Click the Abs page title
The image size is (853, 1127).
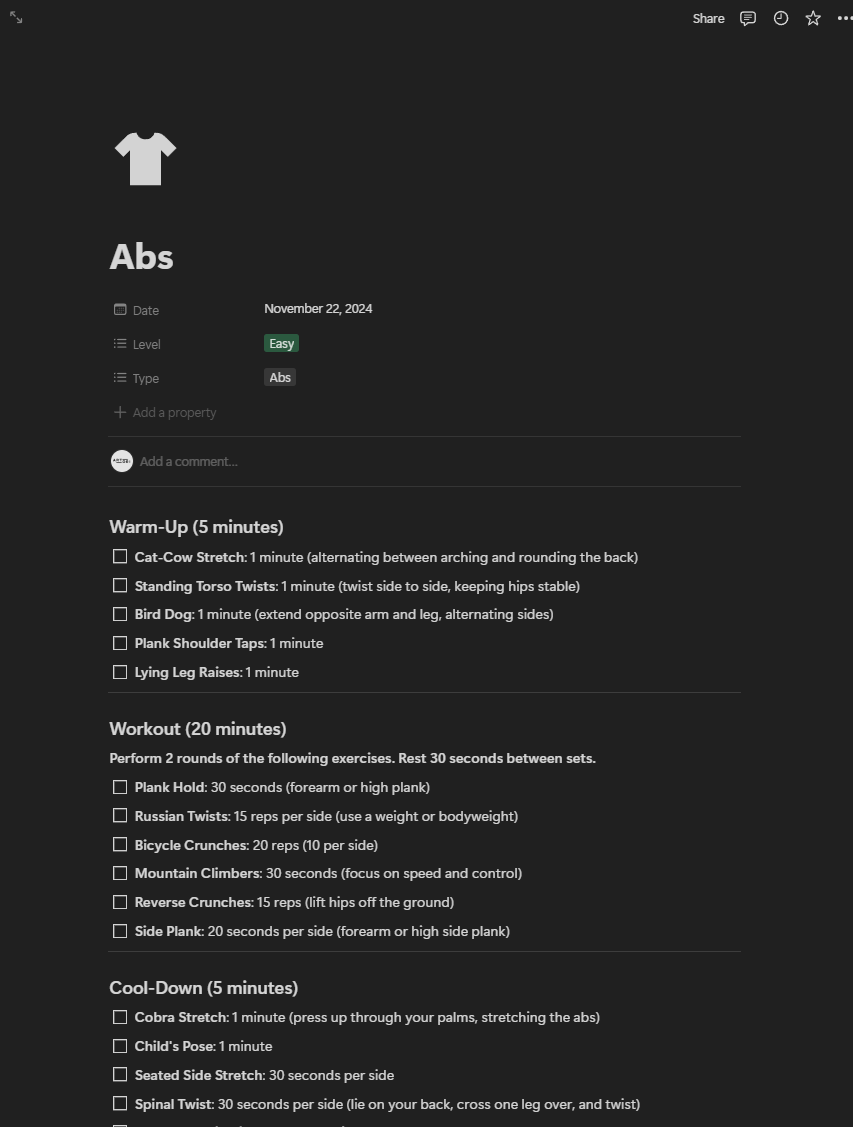coord(141,257)
